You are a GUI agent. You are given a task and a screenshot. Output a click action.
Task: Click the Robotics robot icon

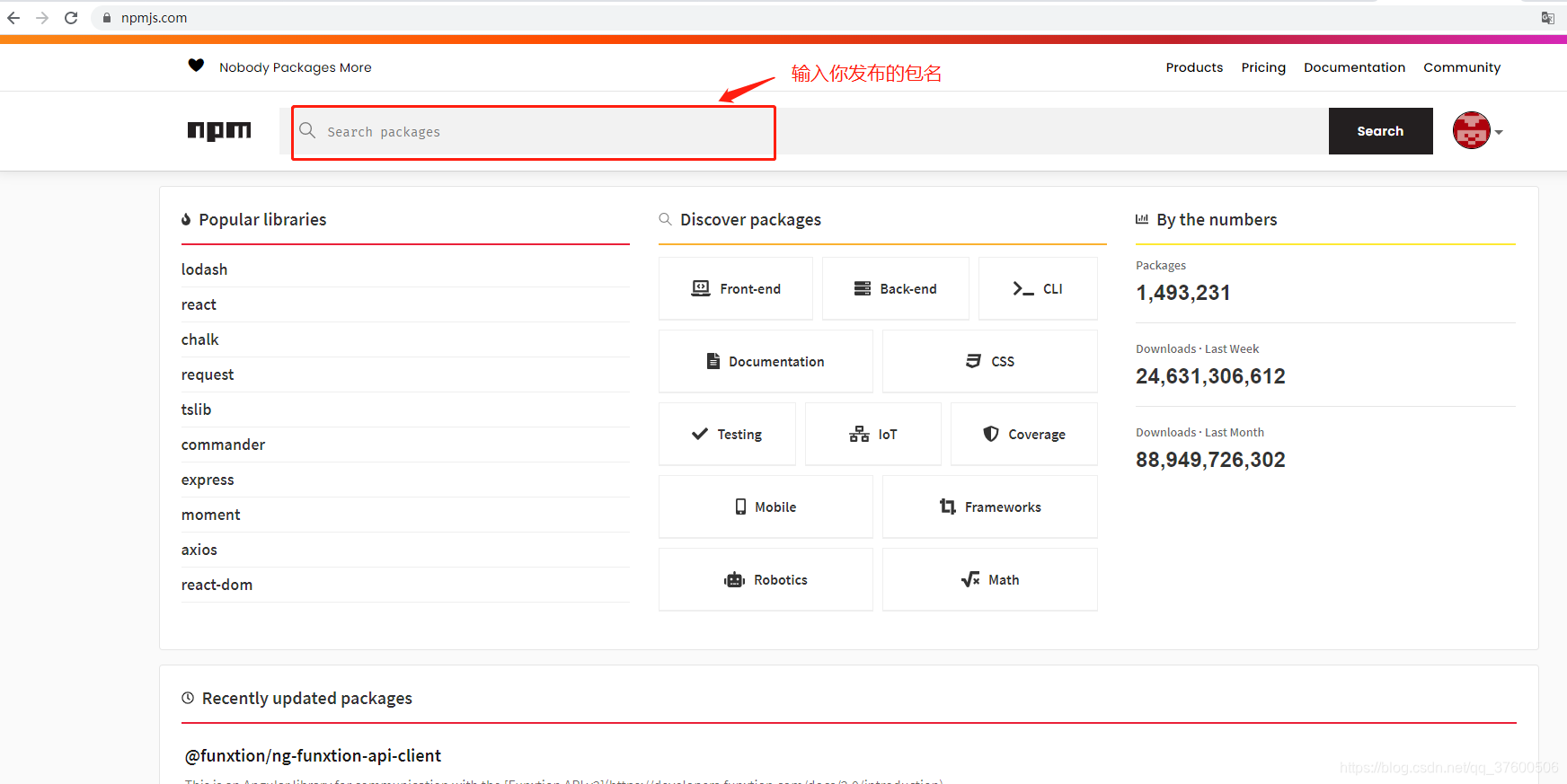click(735, 579)
